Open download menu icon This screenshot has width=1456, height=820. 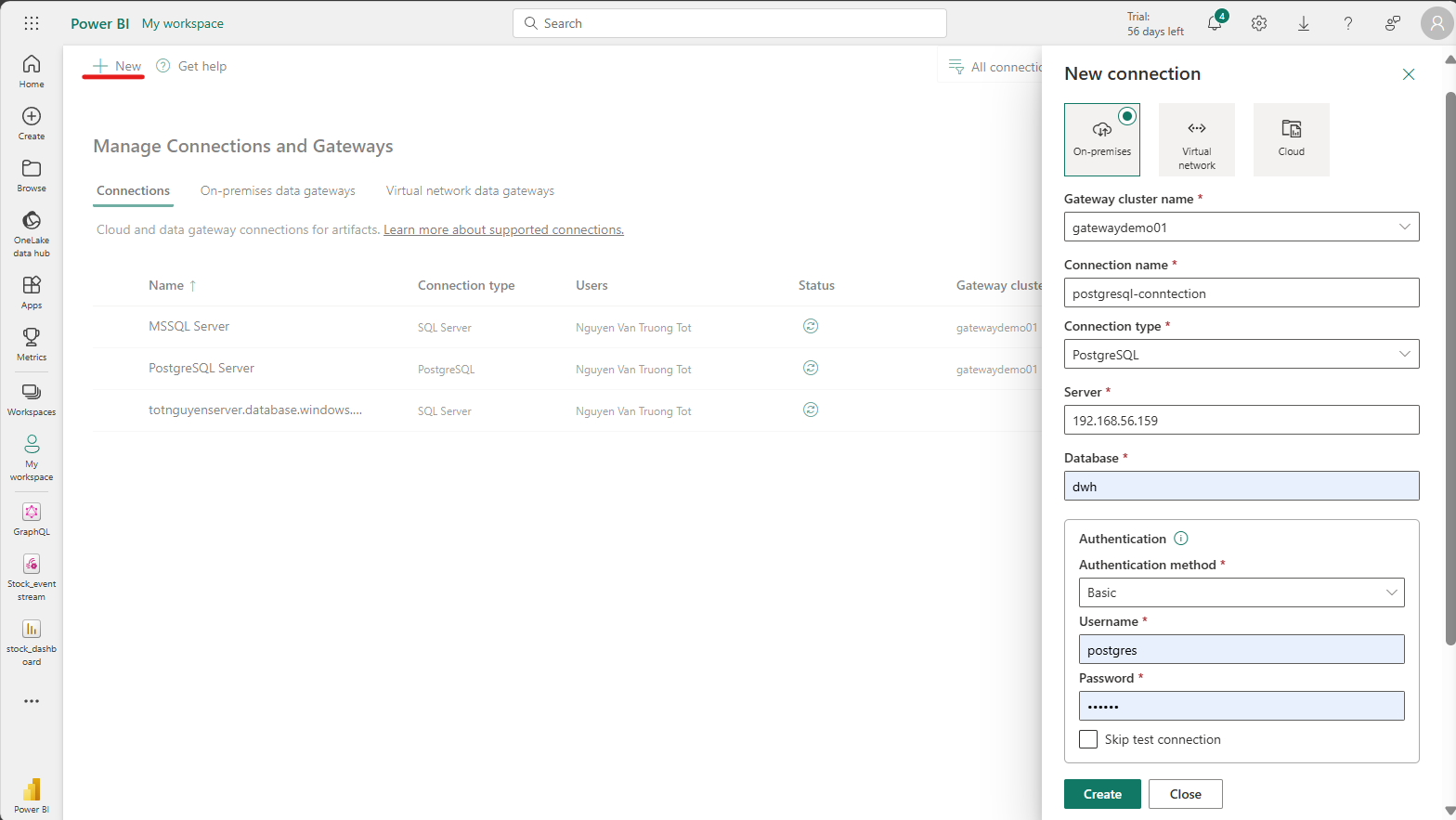click(1304, 23)
